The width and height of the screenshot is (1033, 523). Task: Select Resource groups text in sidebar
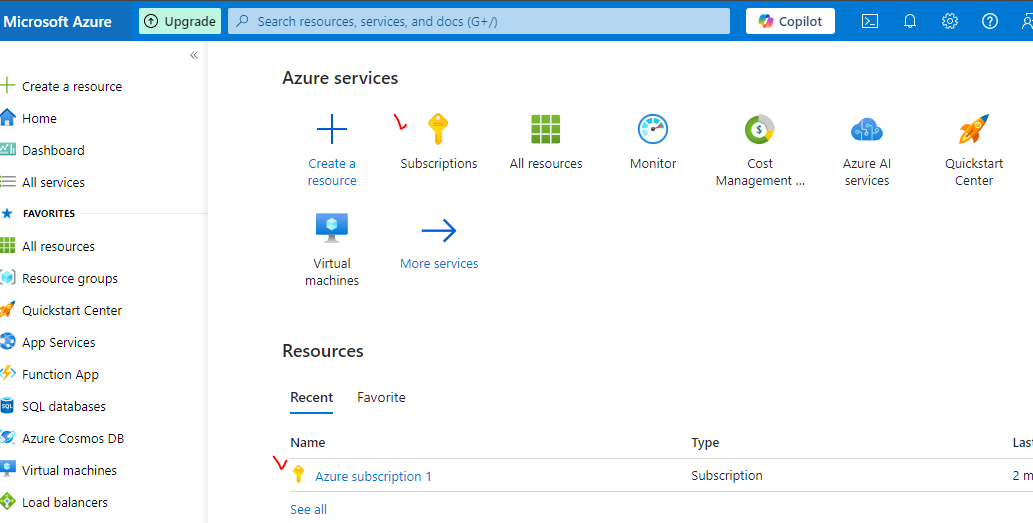tap(70, 278)
